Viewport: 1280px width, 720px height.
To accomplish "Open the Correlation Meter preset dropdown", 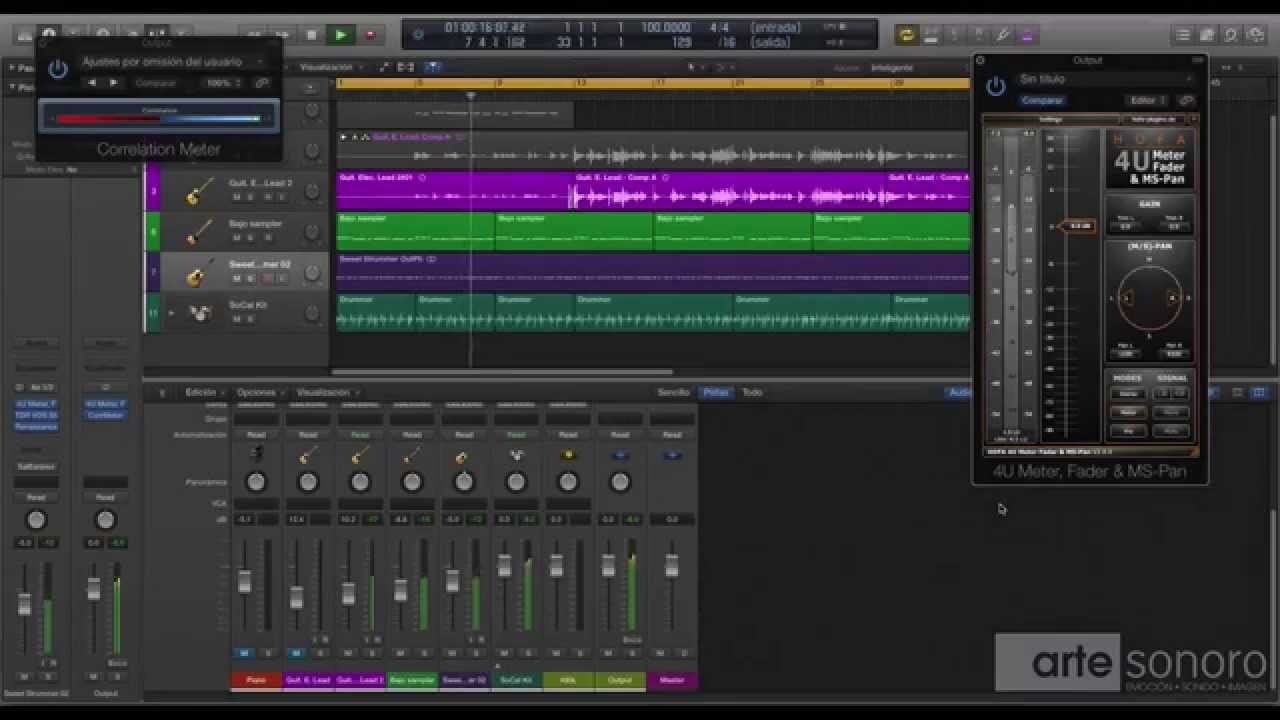I will click(174, 62).
